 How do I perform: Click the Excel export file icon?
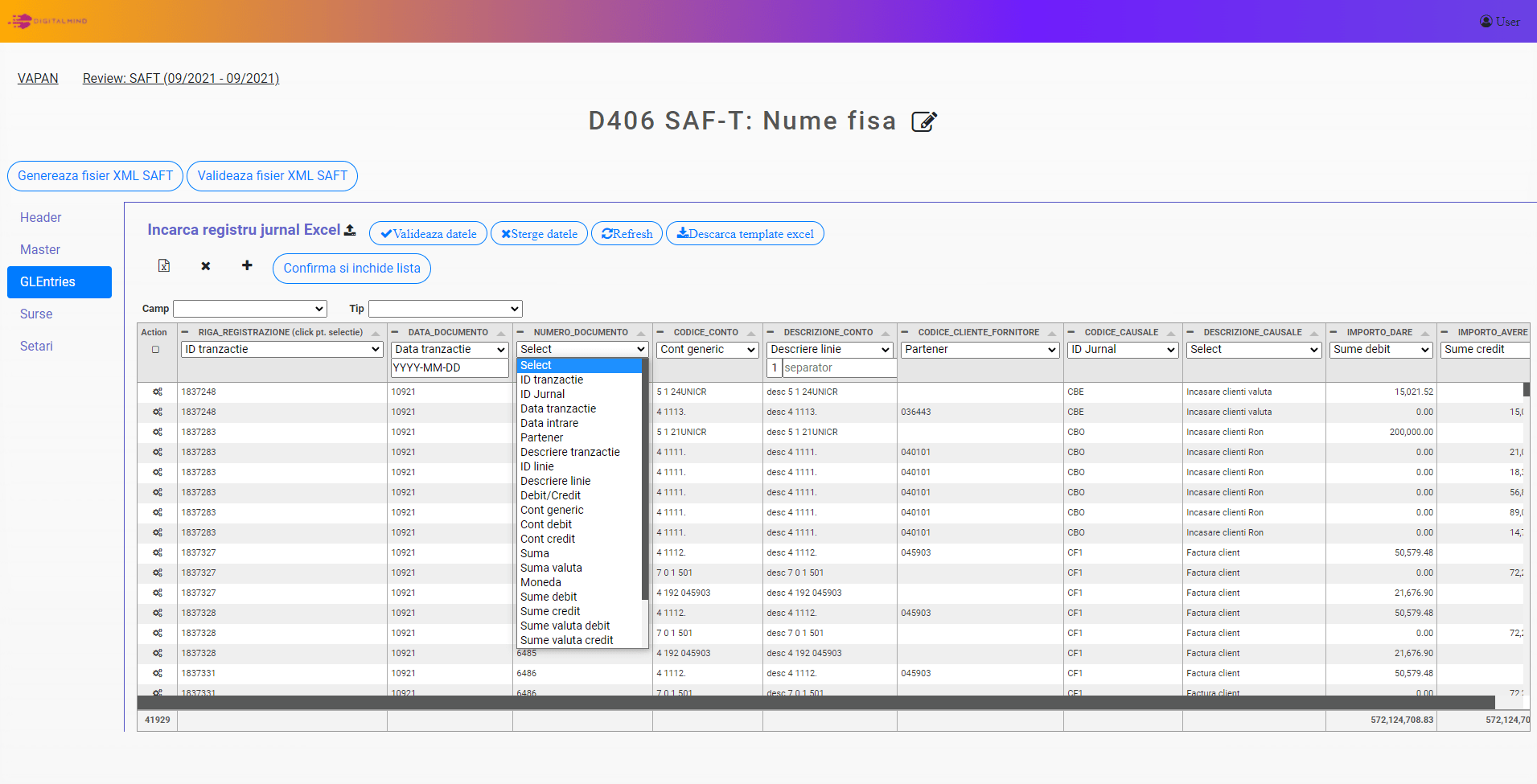click(x=164, y=266)
